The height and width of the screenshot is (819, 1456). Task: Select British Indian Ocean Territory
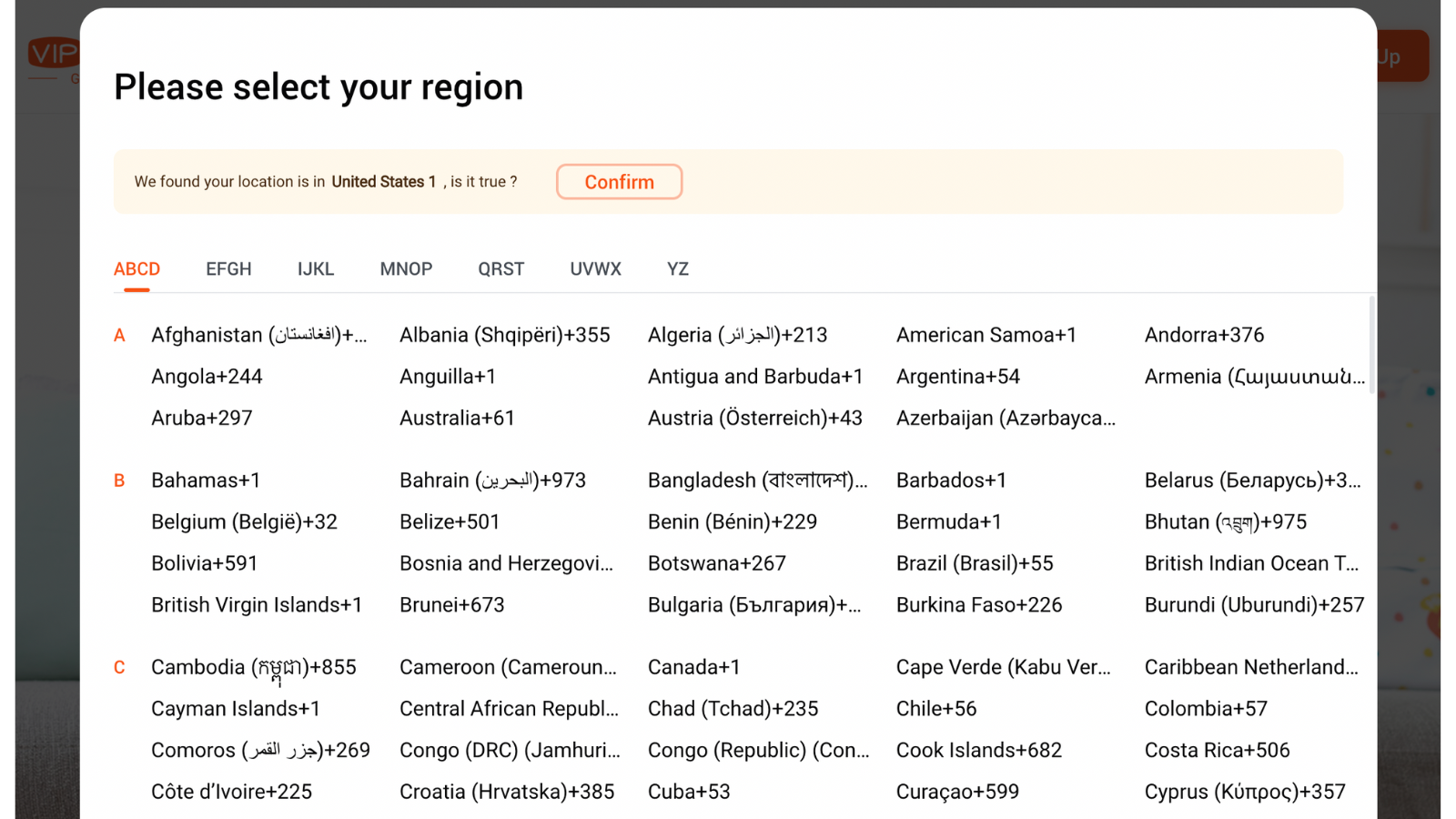coord(1252,564)
